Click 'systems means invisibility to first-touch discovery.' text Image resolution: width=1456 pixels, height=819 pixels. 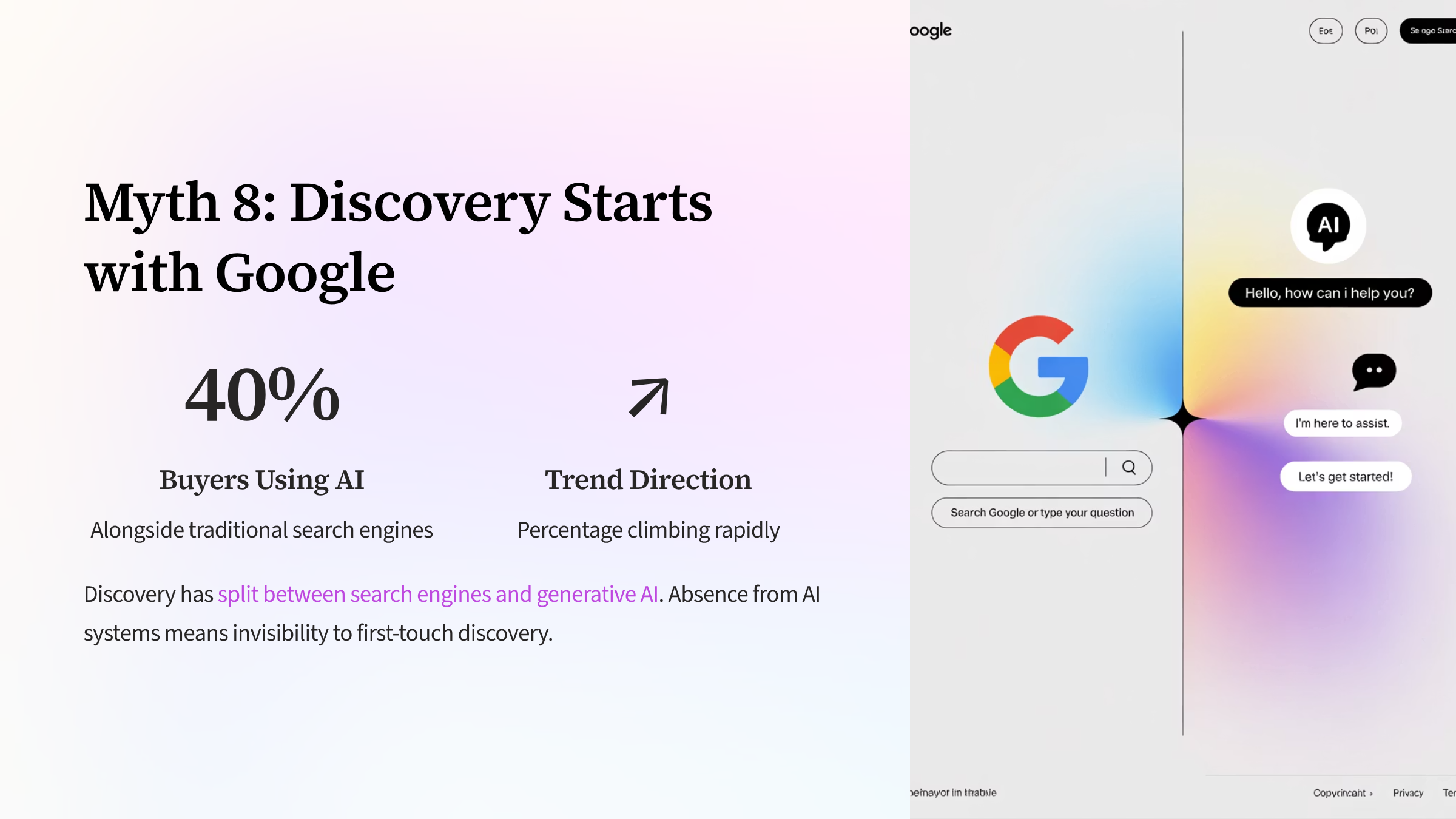[318, 633]
